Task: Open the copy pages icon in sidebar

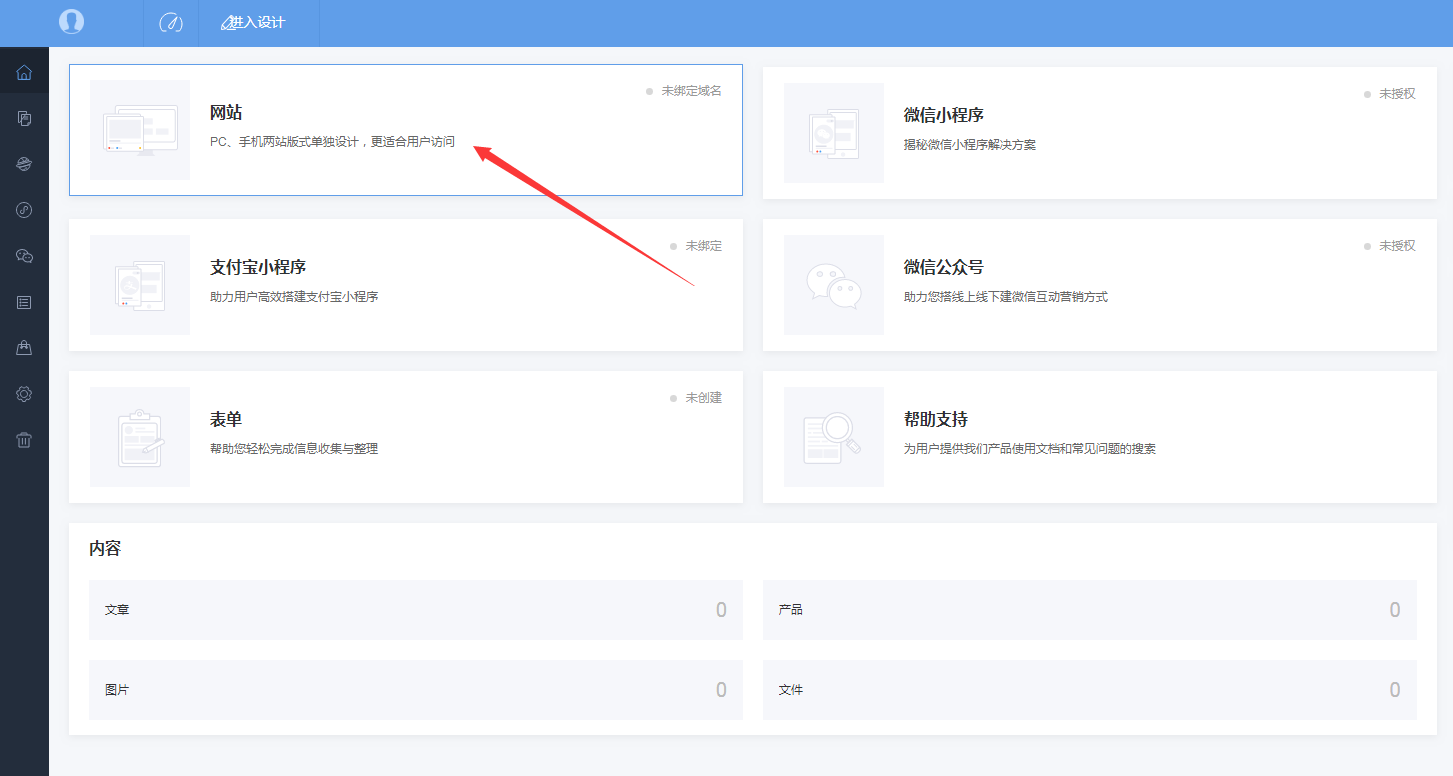Action: 24,119
